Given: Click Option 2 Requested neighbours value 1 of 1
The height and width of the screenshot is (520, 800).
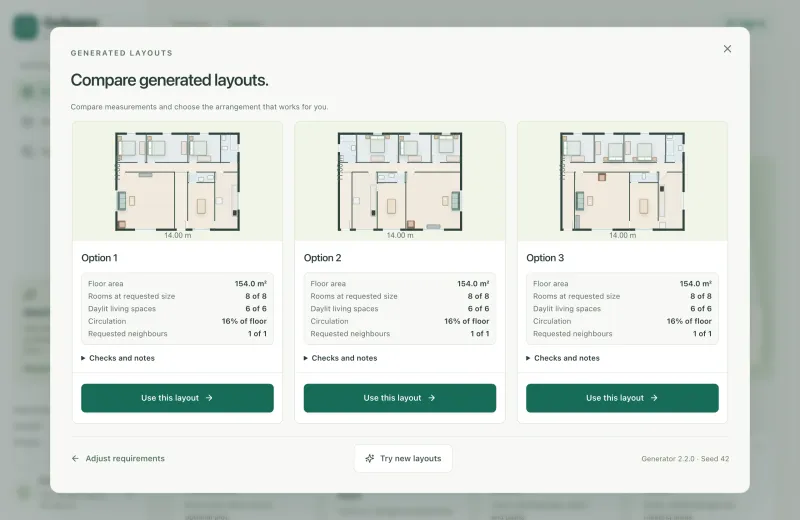Looking at the screenshot, I should click(x=480, y=334).
